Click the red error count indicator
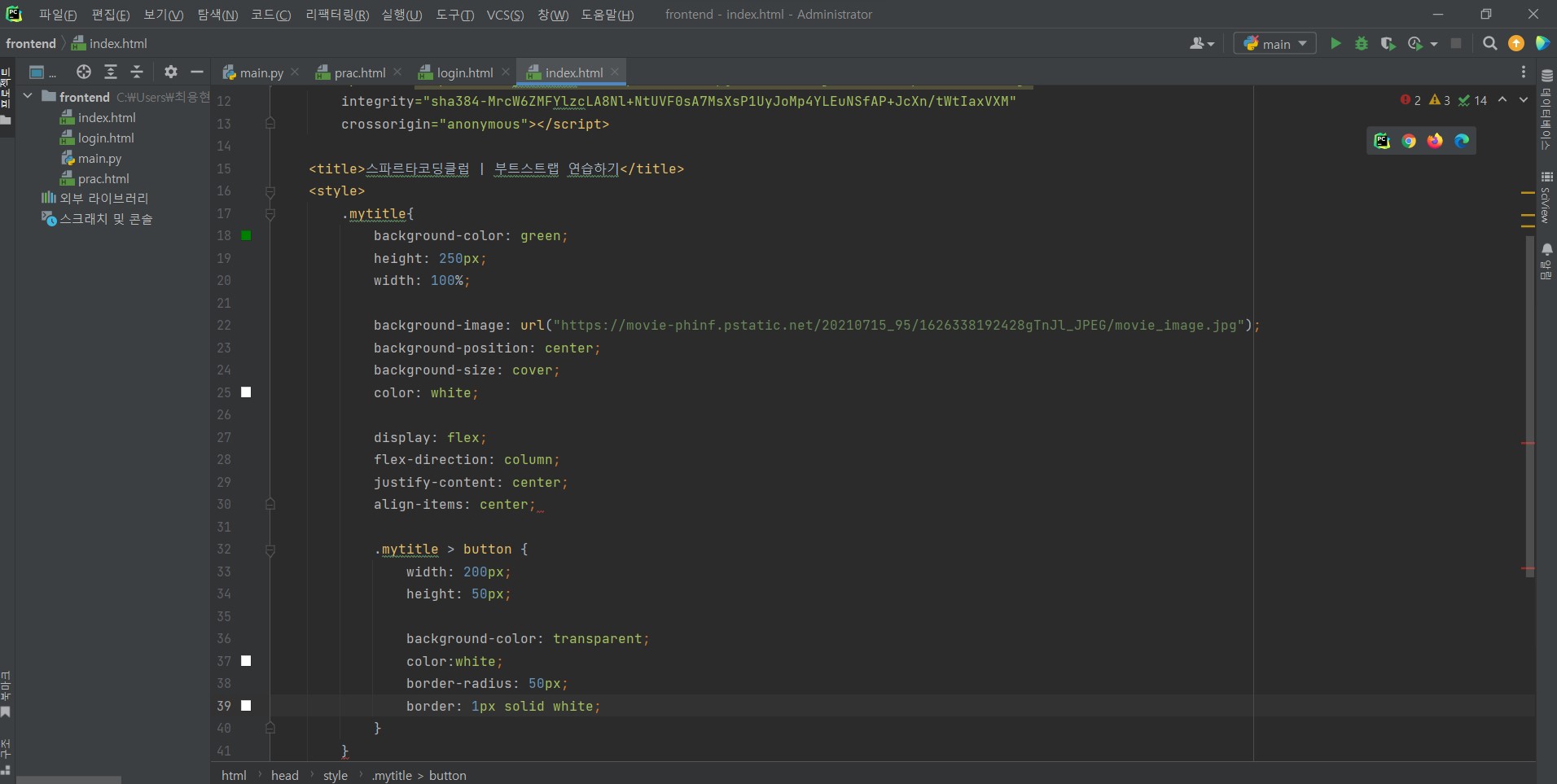Viewport: 1557px width, 784px height. coord(1410,100)
